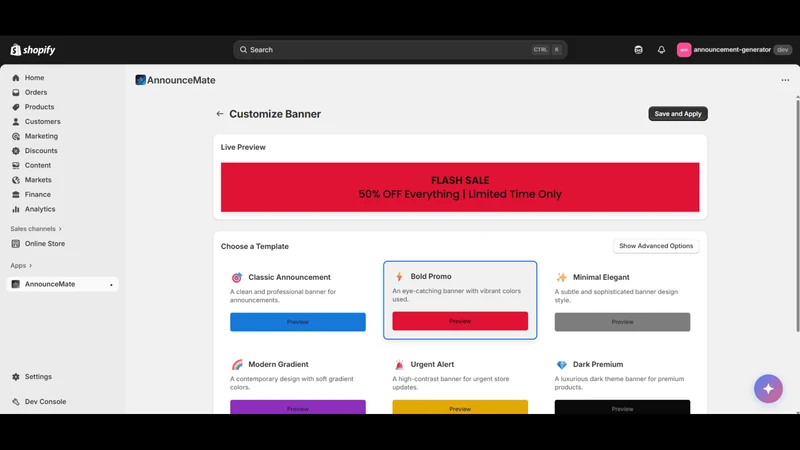Select the Modern Gradient template title
The height and width of the screenshot is (450, 800).
278,364
